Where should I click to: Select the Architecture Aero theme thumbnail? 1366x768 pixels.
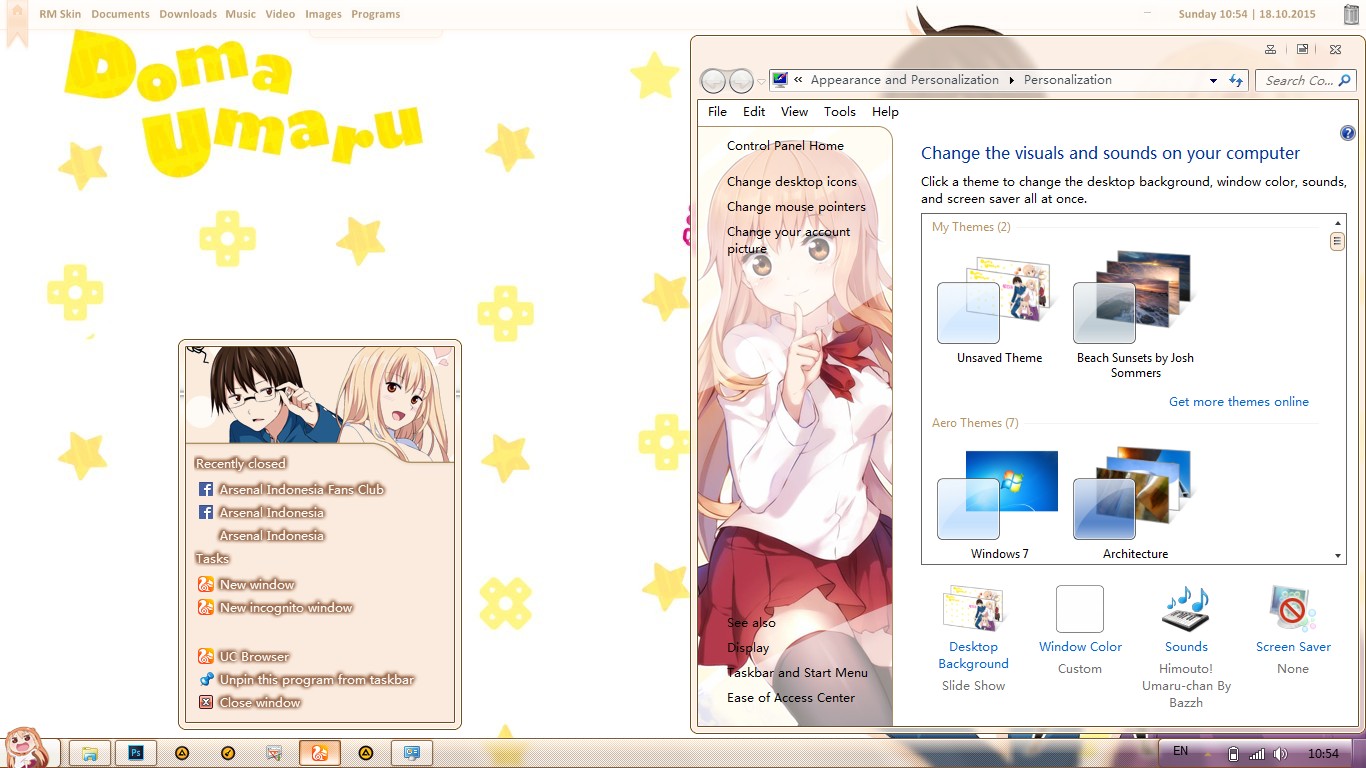(1131, 492)
